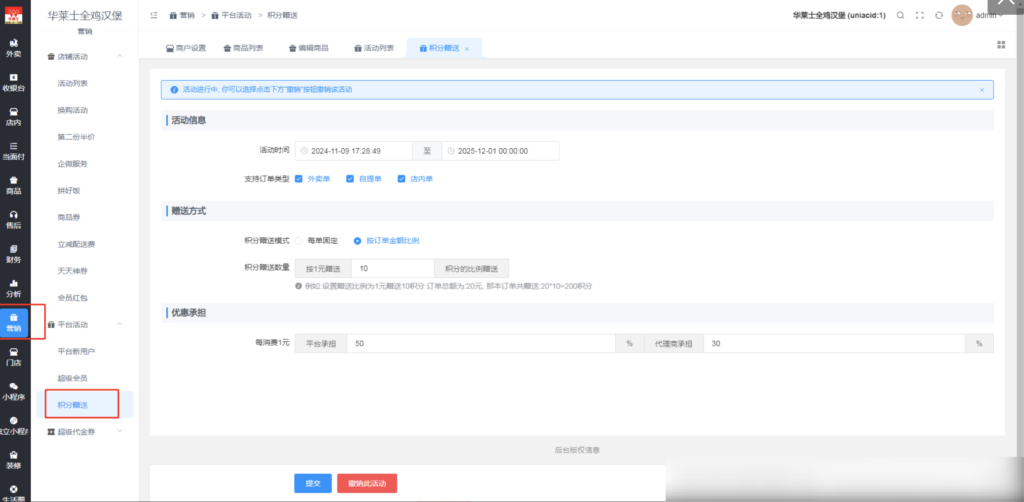Screen dimensions: 1024x502
Task: Open the 分析 sidebar section
Action: click(x=14, y=288)
